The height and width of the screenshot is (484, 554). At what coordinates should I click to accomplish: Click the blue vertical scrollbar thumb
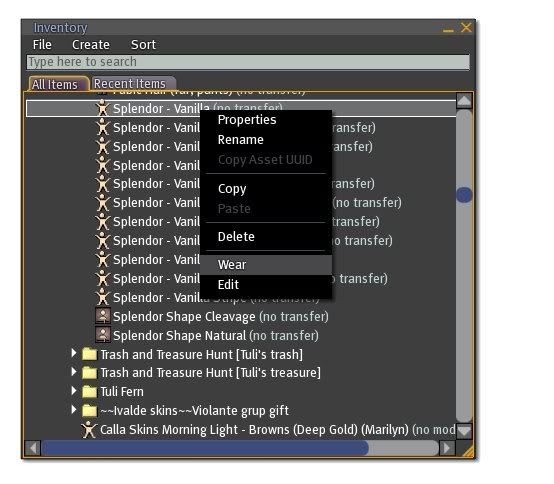click(x=464, y=195)
